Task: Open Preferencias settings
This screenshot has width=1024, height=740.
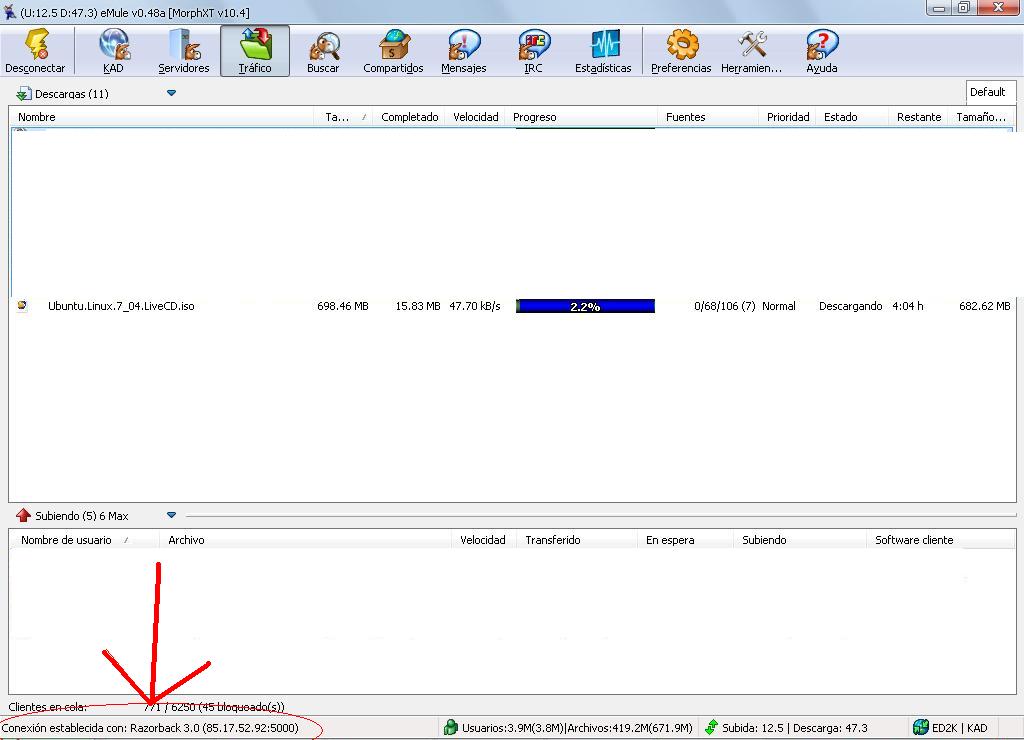Action: coord(681,52)
